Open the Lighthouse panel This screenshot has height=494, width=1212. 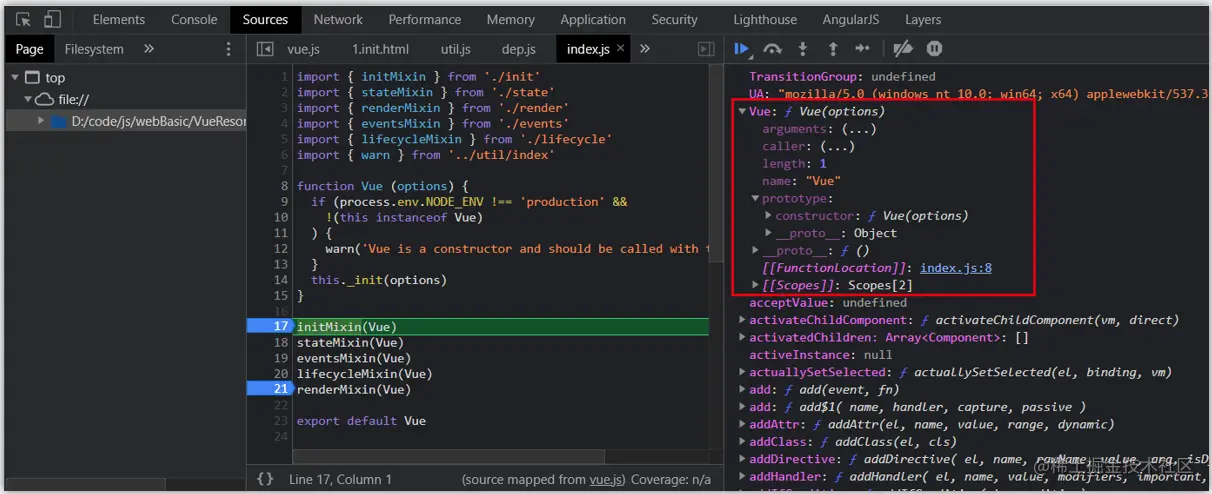click(766, 19)
